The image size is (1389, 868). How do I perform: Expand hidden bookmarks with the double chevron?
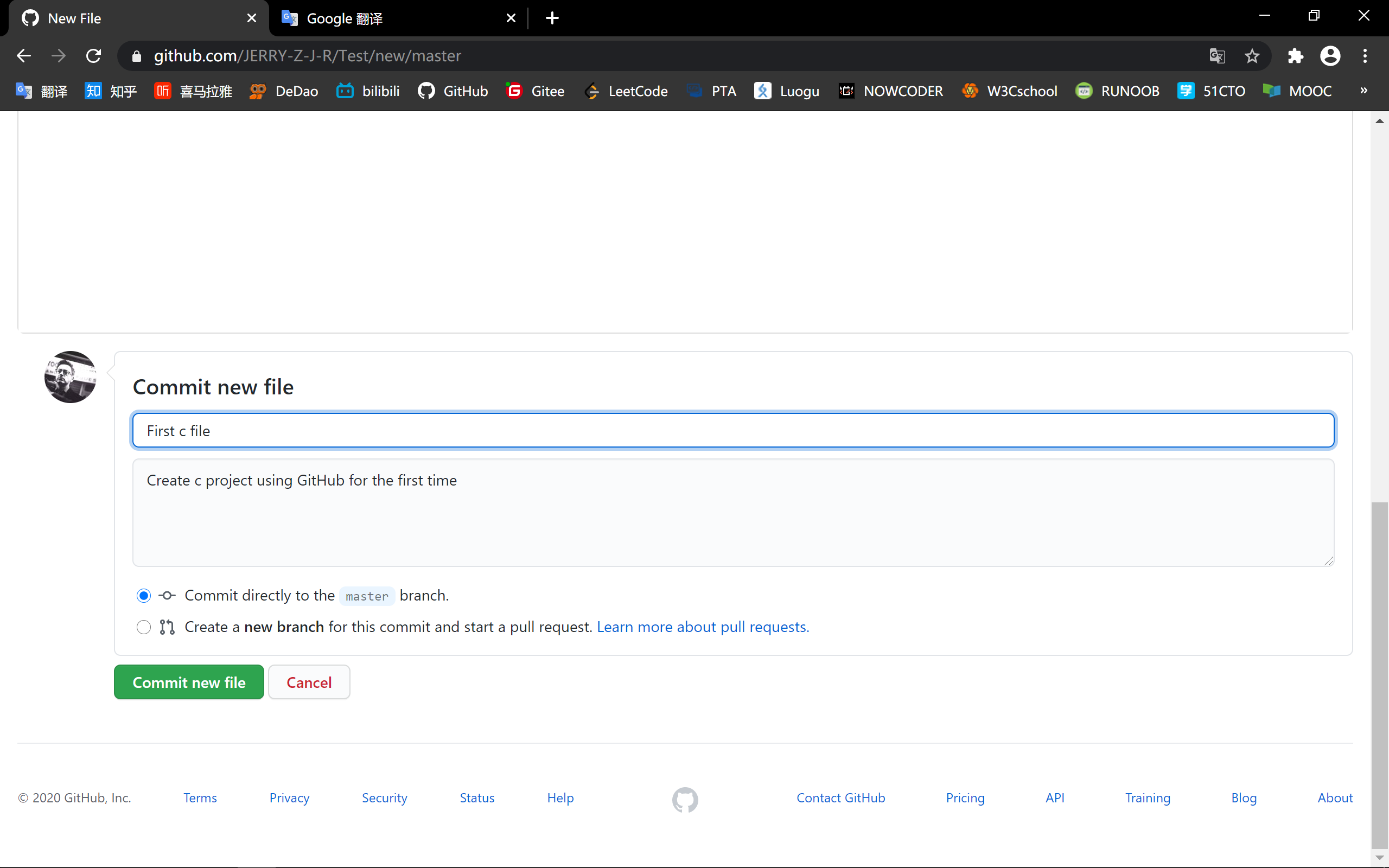point(1363,91)
